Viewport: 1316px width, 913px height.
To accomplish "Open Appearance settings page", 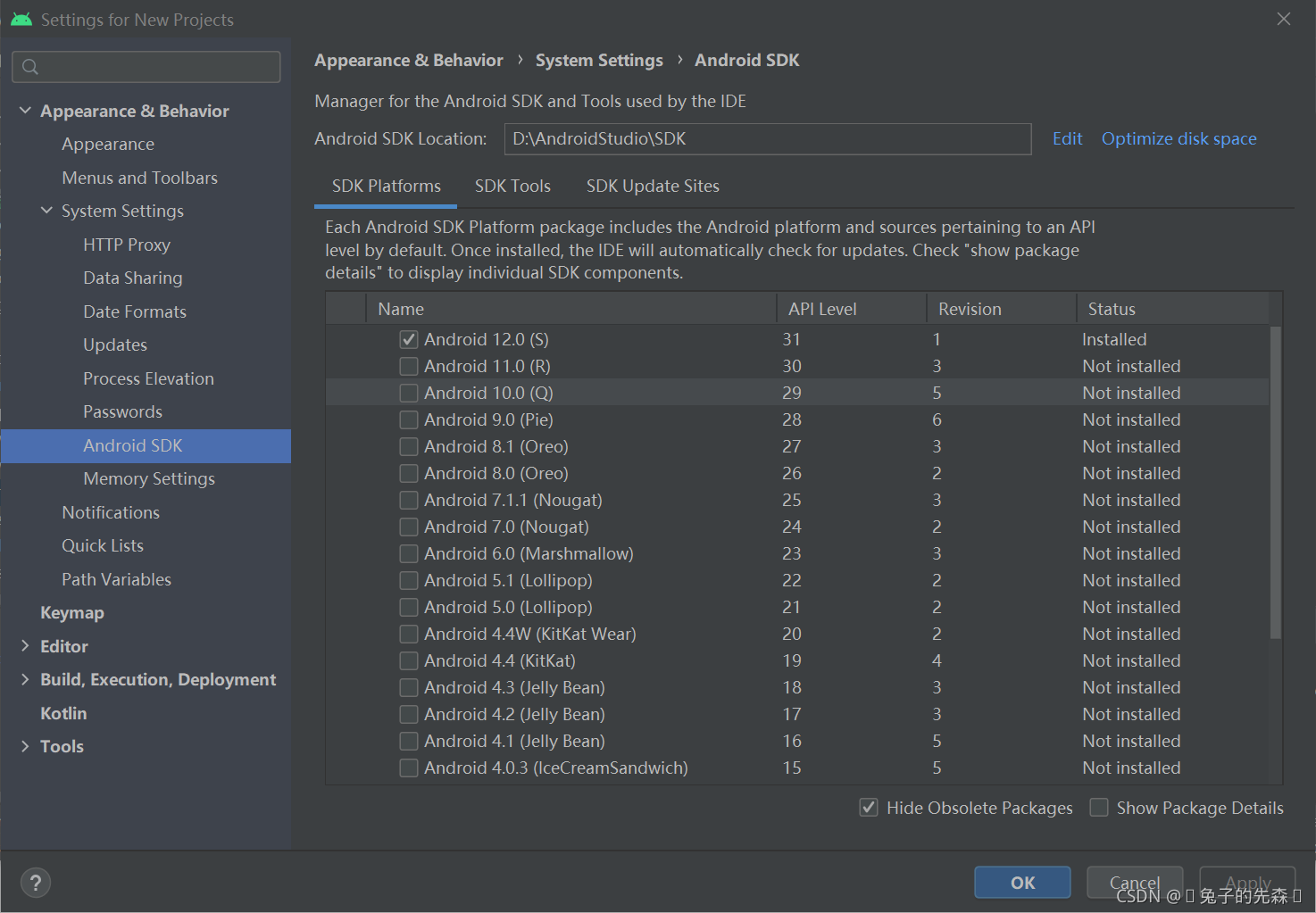I will coord(108,144).
